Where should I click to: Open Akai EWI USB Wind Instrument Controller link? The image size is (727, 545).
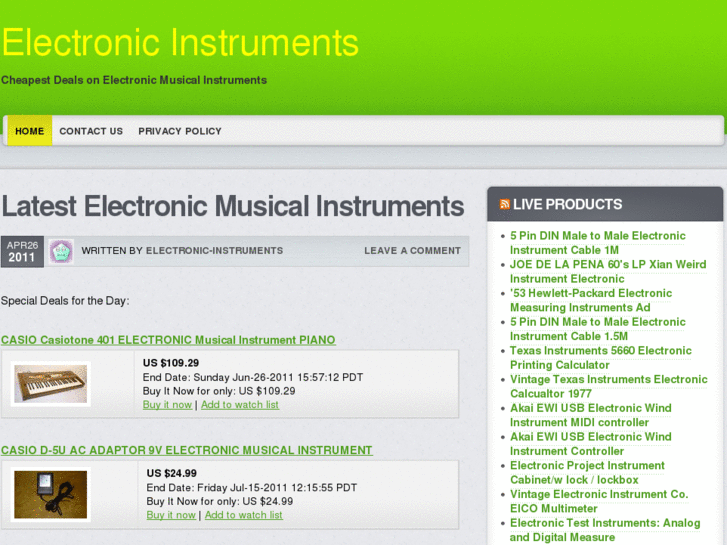tap(591, 444)
